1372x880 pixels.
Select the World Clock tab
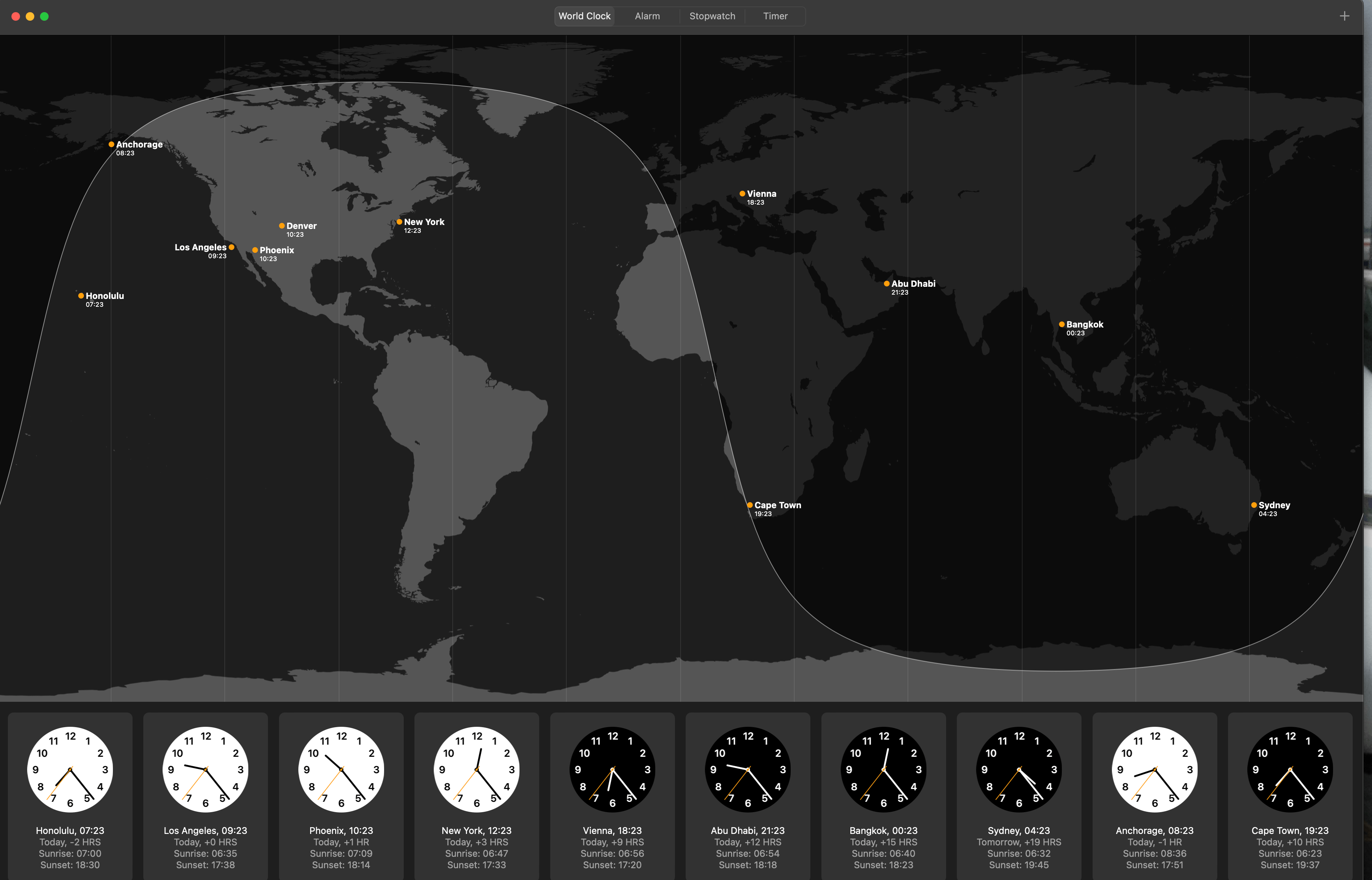coord(584,16)
